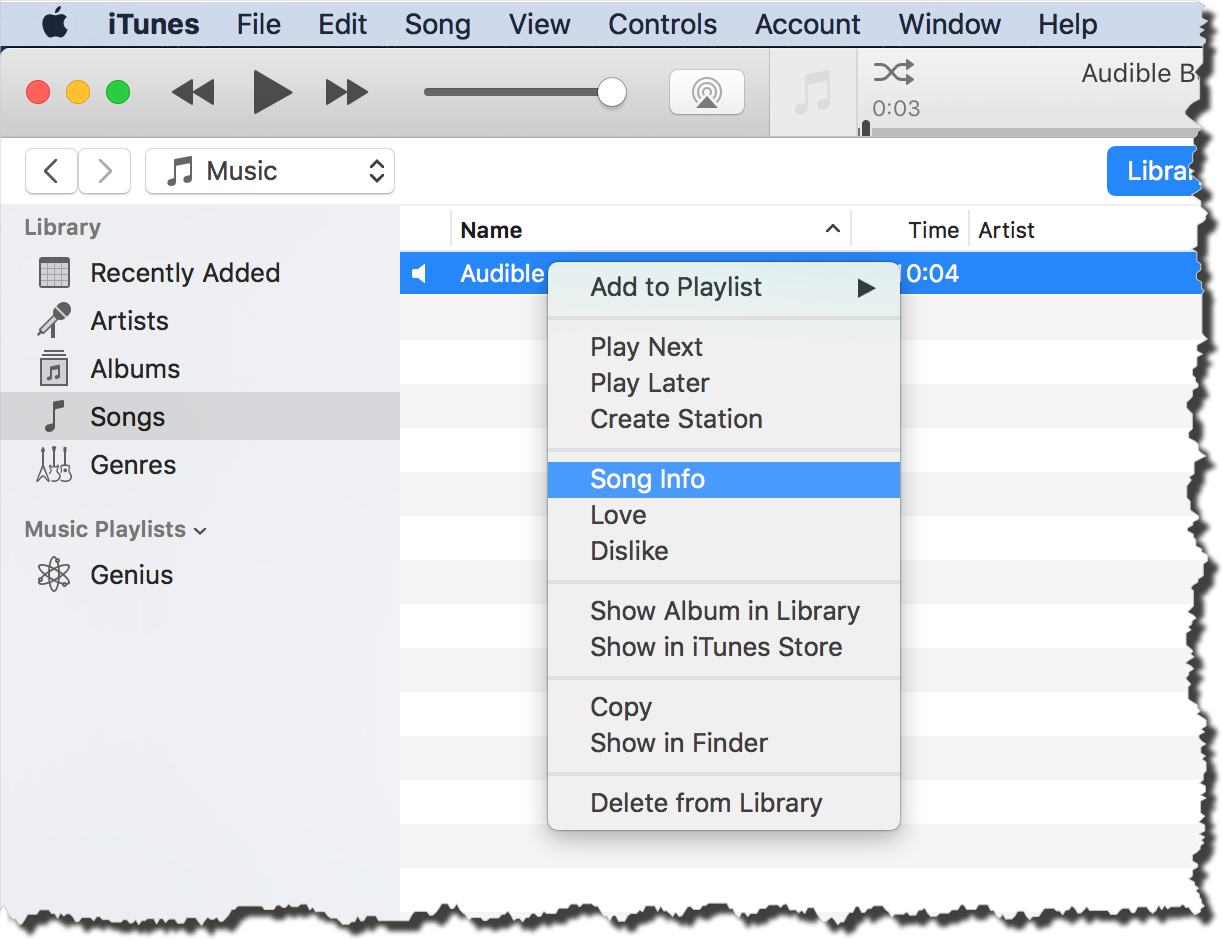Choose Show in iTunes Store

(x=724, y=647)
